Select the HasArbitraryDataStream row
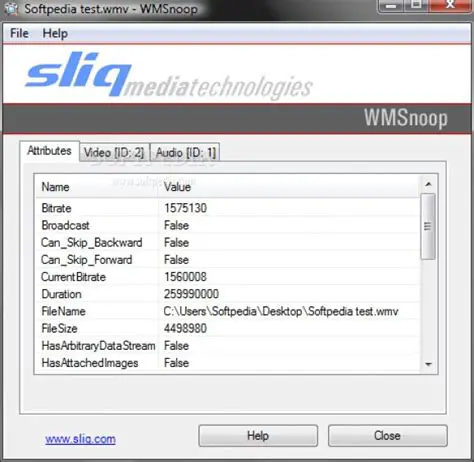 tap(228, 346)
